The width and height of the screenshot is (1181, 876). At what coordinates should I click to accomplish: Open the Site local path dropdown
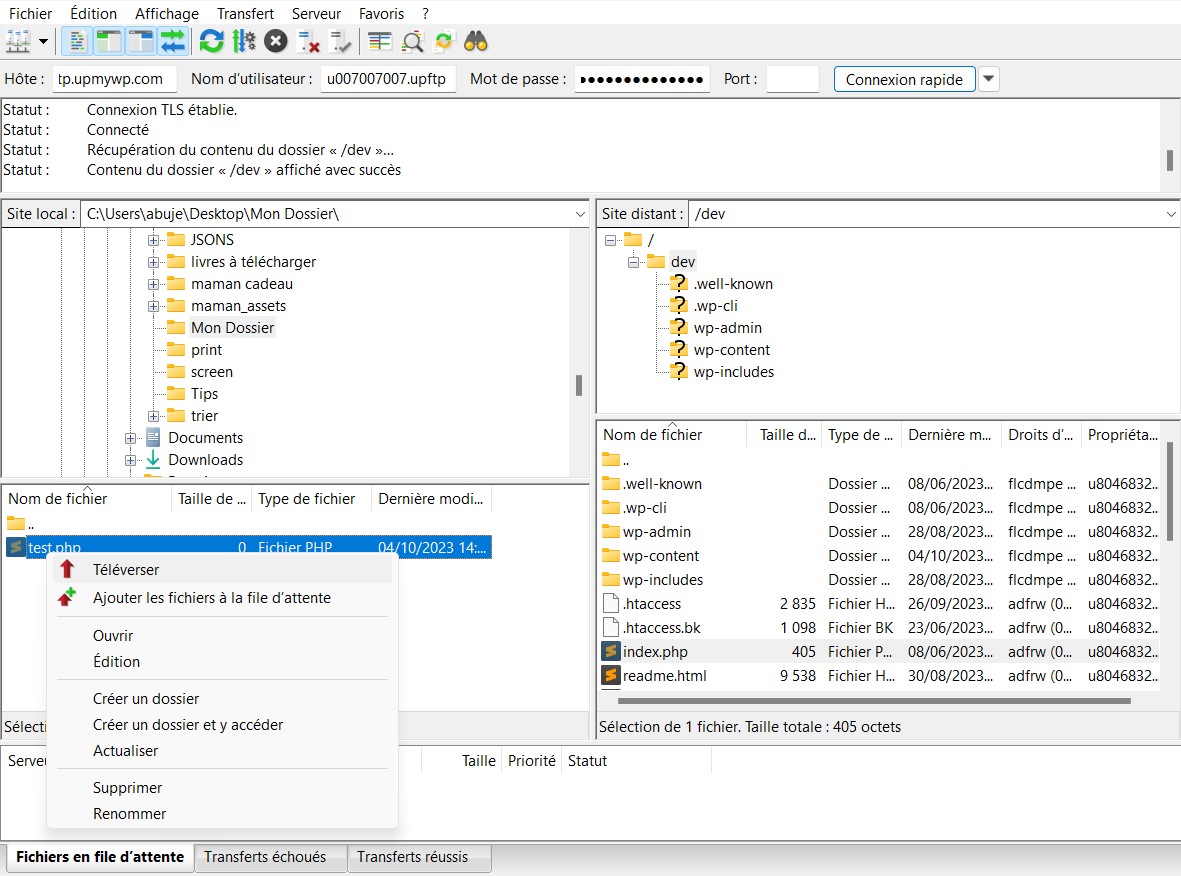click(580, 214)
